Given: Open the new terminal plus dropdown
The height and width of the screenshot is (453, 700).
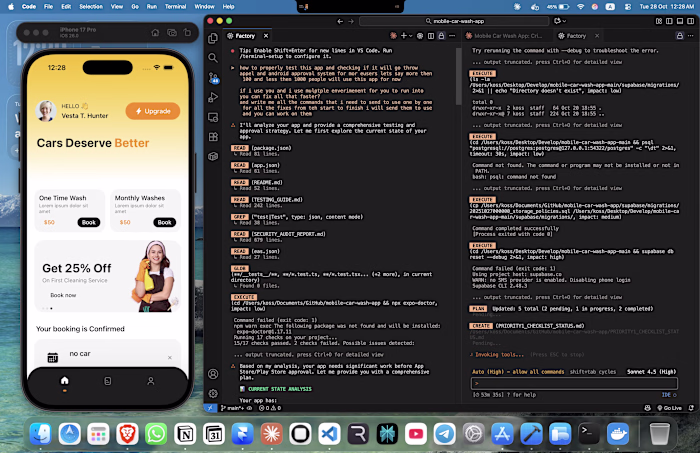Looking at the screenshot, I should point(406,36).
